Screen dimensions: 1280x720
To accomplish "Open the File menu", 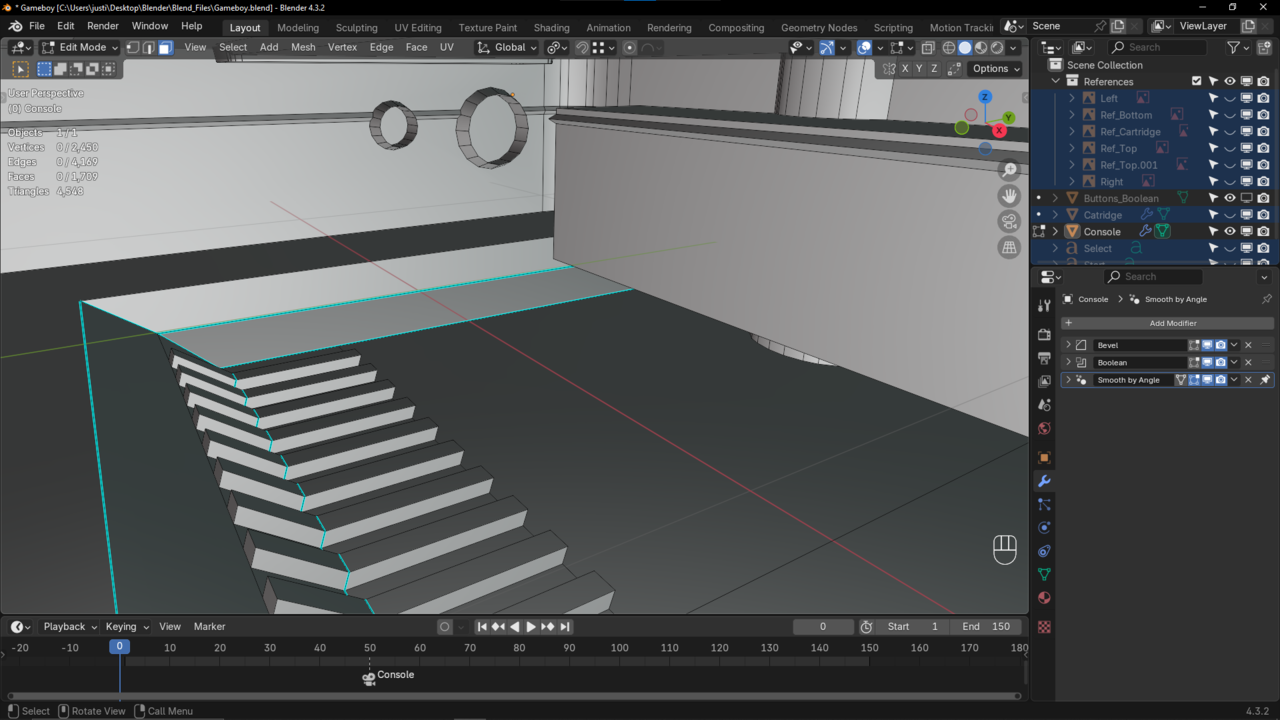I will point(37,26).
